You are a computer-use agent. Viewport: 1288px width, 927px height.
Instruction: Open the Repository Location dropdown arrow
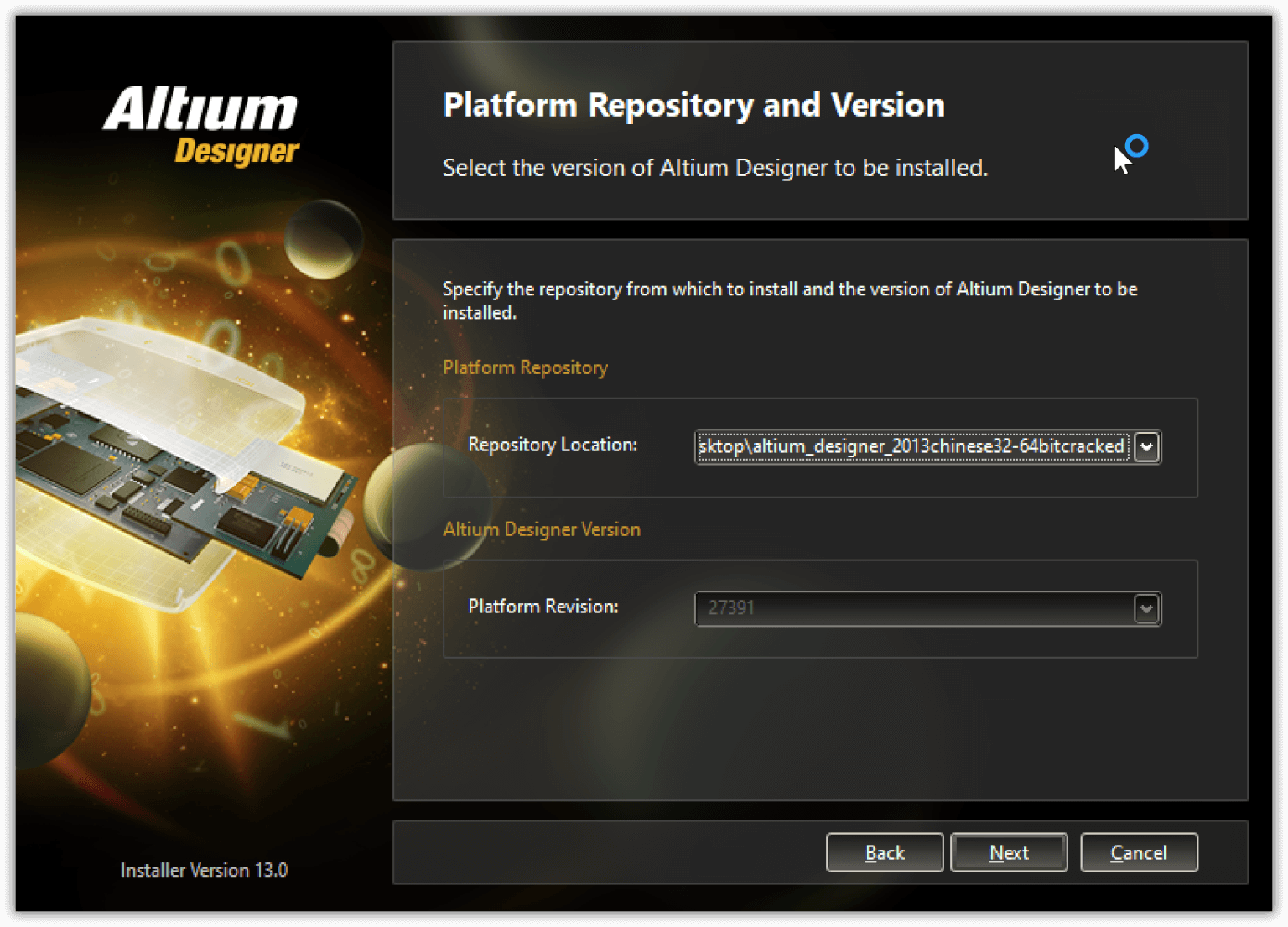coord(1146,446)
